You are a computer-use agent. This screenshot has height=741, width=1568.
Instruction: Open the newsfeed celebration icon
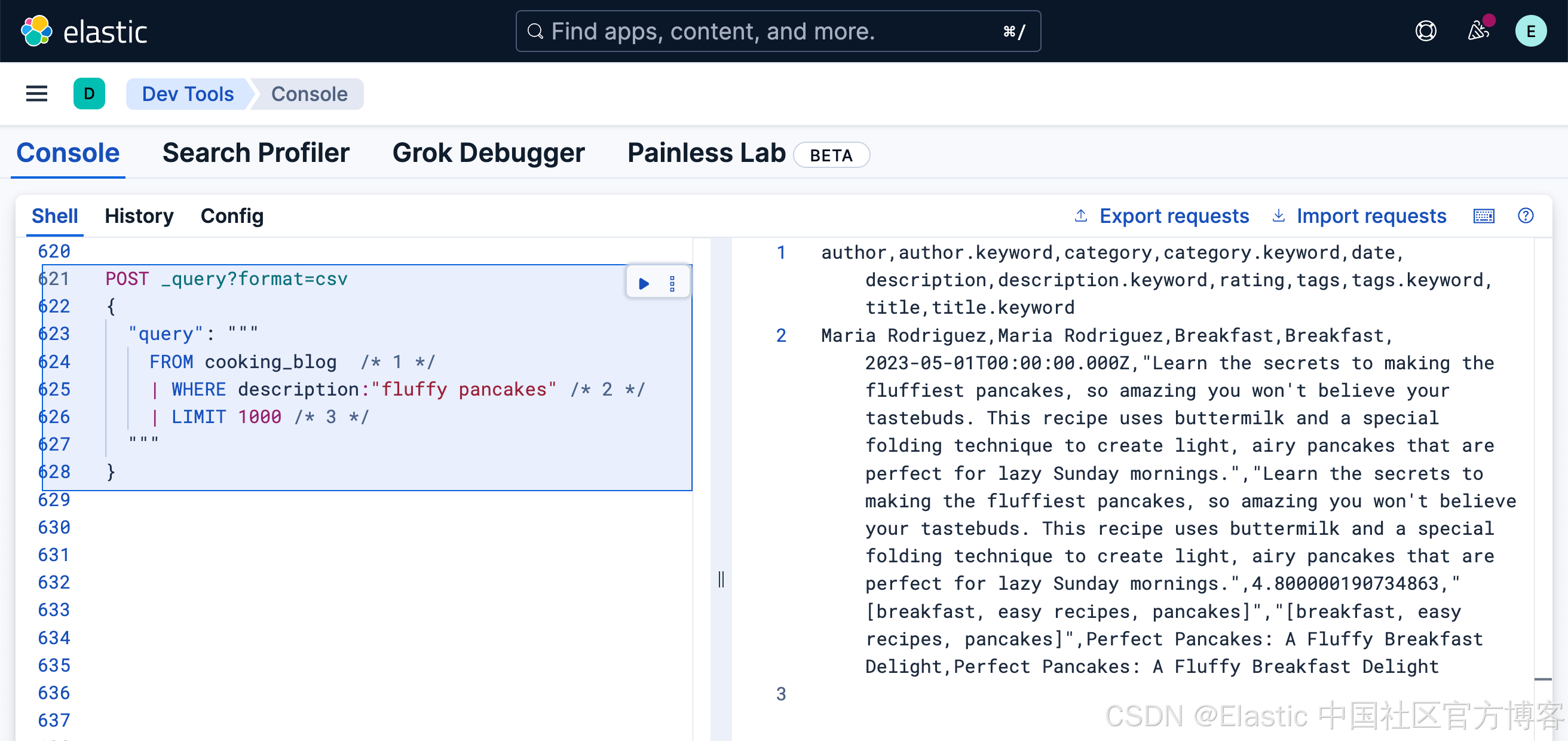(1478, 31)
